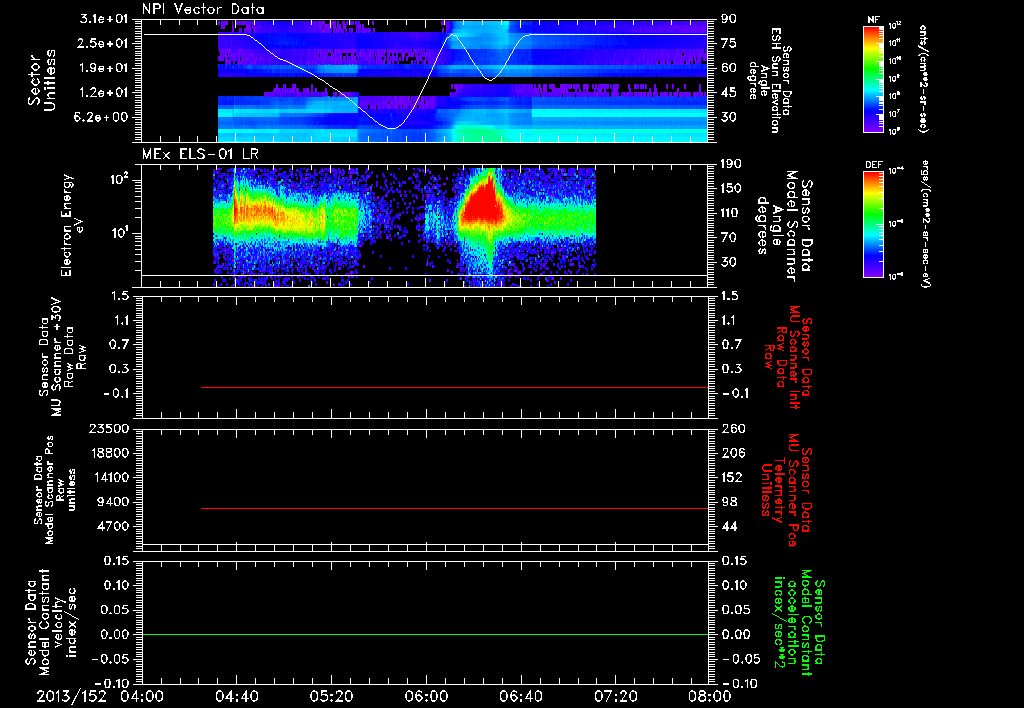The height and width of the screenshot is (708, 1024).
Task: Click the 206 telemetry tick value
Action: [731, 453]
